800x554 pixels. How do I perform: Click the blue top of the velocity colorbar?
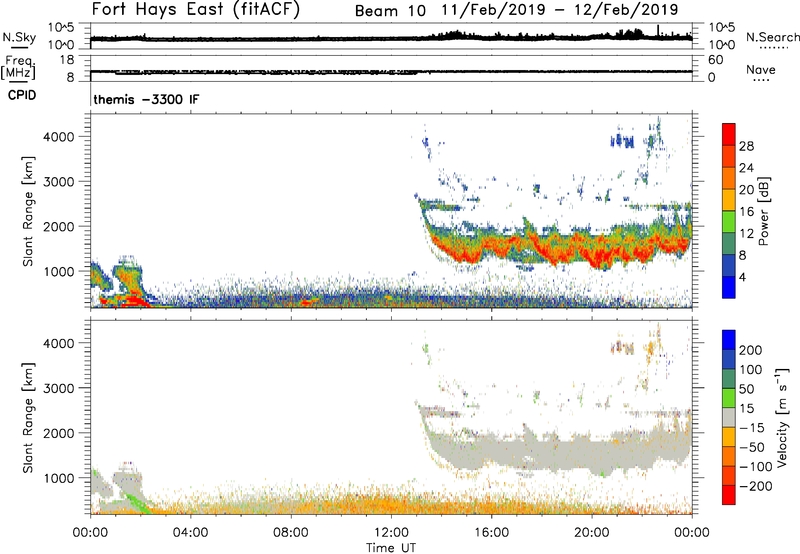729,340
